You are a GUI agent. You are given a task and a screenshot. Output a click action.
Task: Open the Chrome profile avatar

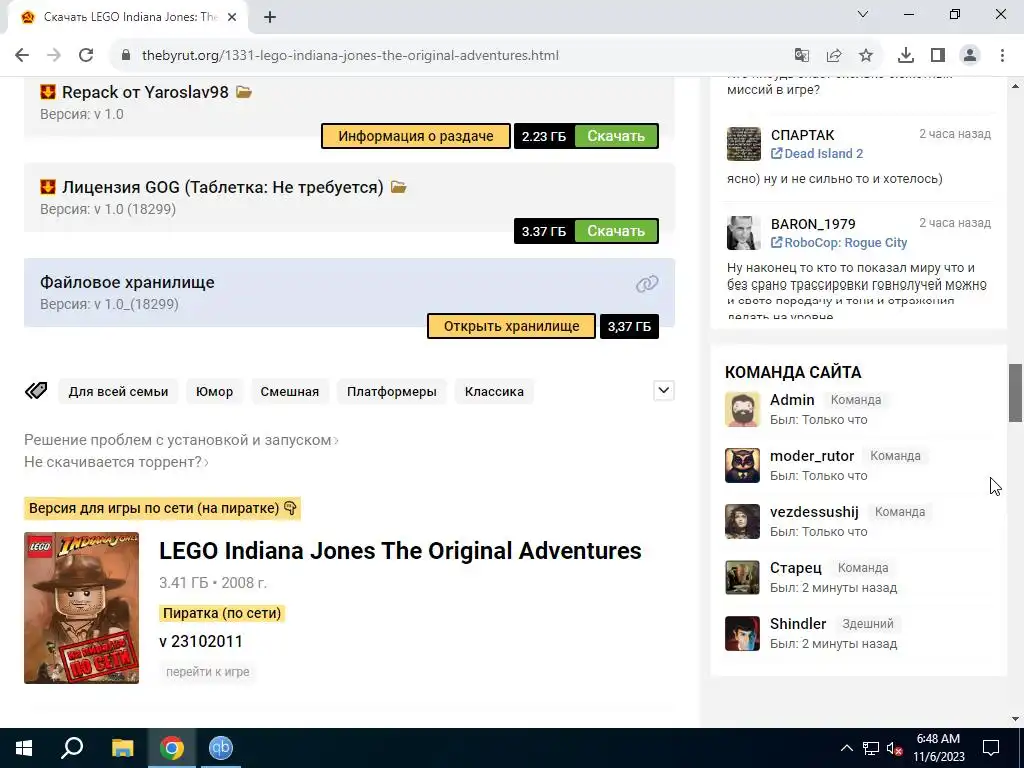point(970,56)
